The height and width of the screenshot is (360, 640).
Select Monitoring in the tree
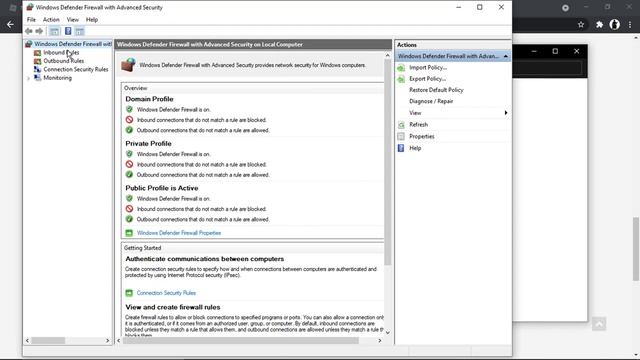point(58,78)
